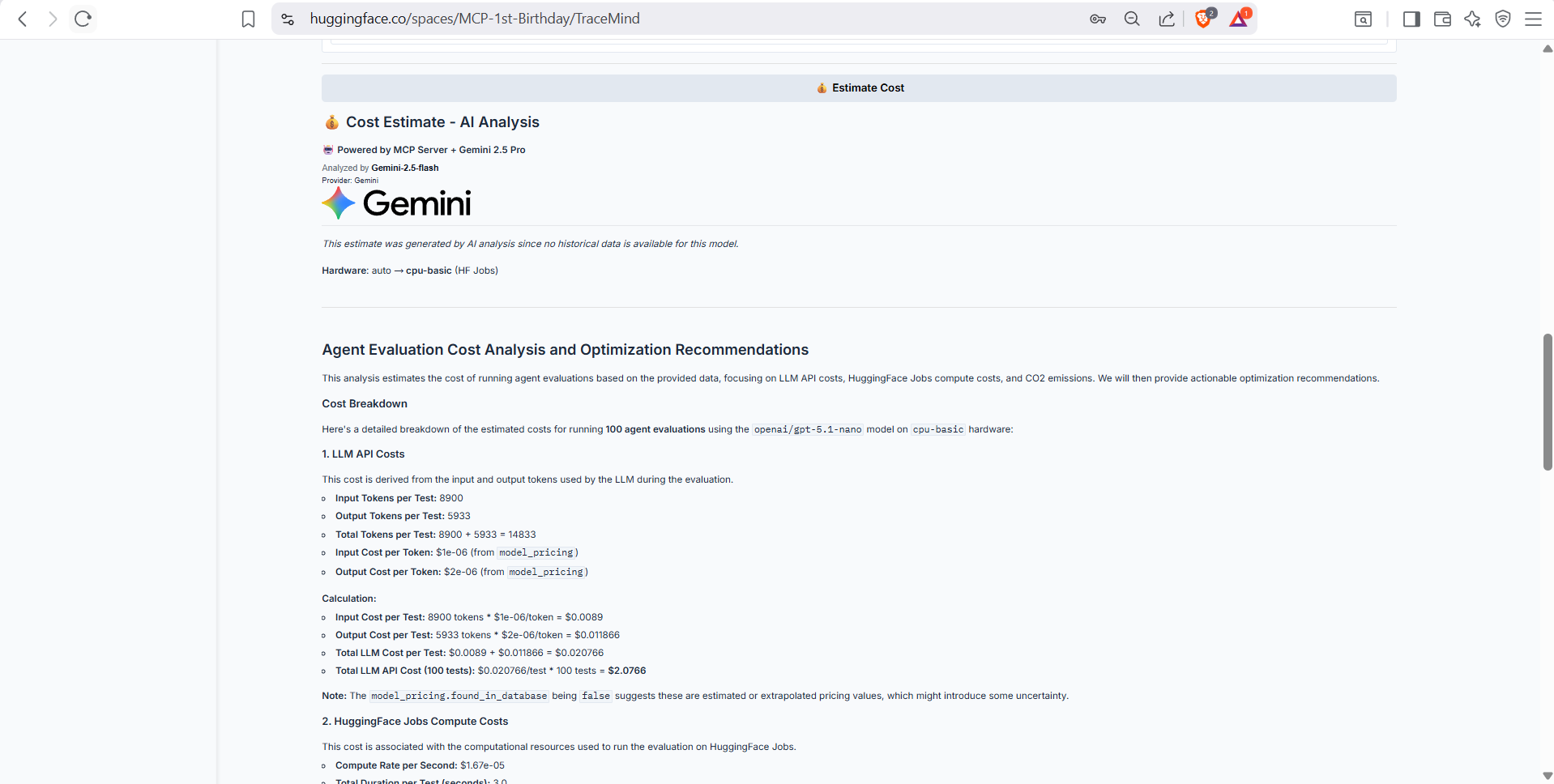This screenshot has width=1554, height=784.
Task: Open Brave Rewards triangle icon
Action: pyautogui.click(x=1240, y=18)
